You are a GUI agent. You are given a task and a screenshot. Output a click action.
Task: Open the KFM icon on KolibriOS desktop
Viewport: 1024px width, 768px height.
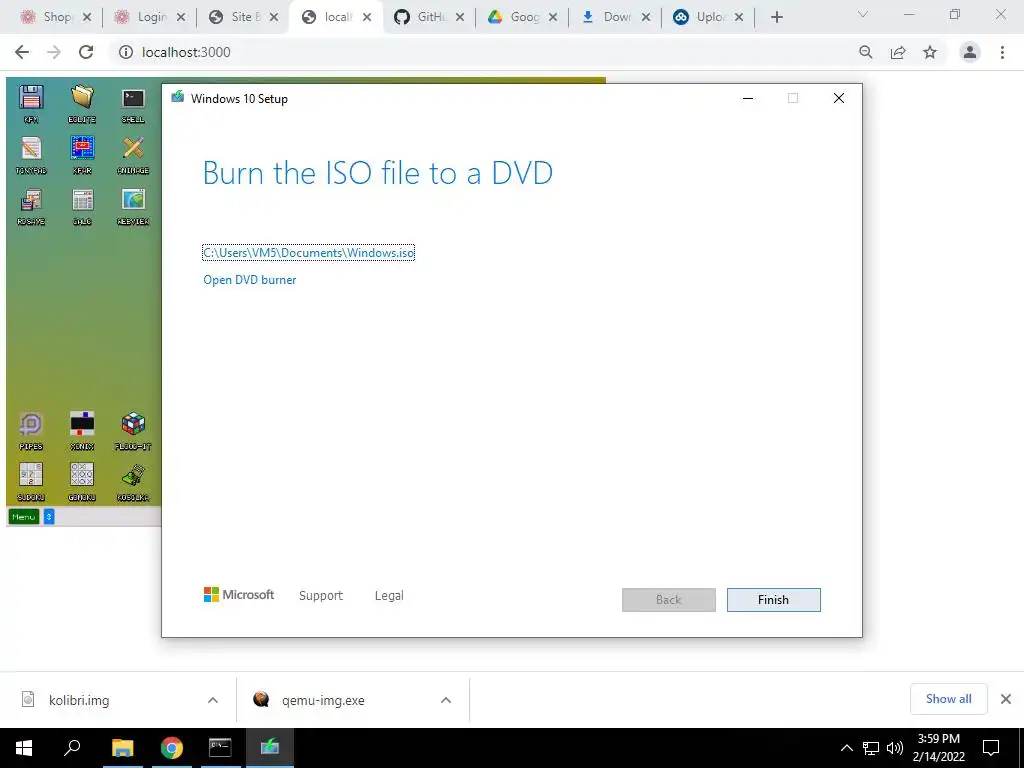click(31, 104)
